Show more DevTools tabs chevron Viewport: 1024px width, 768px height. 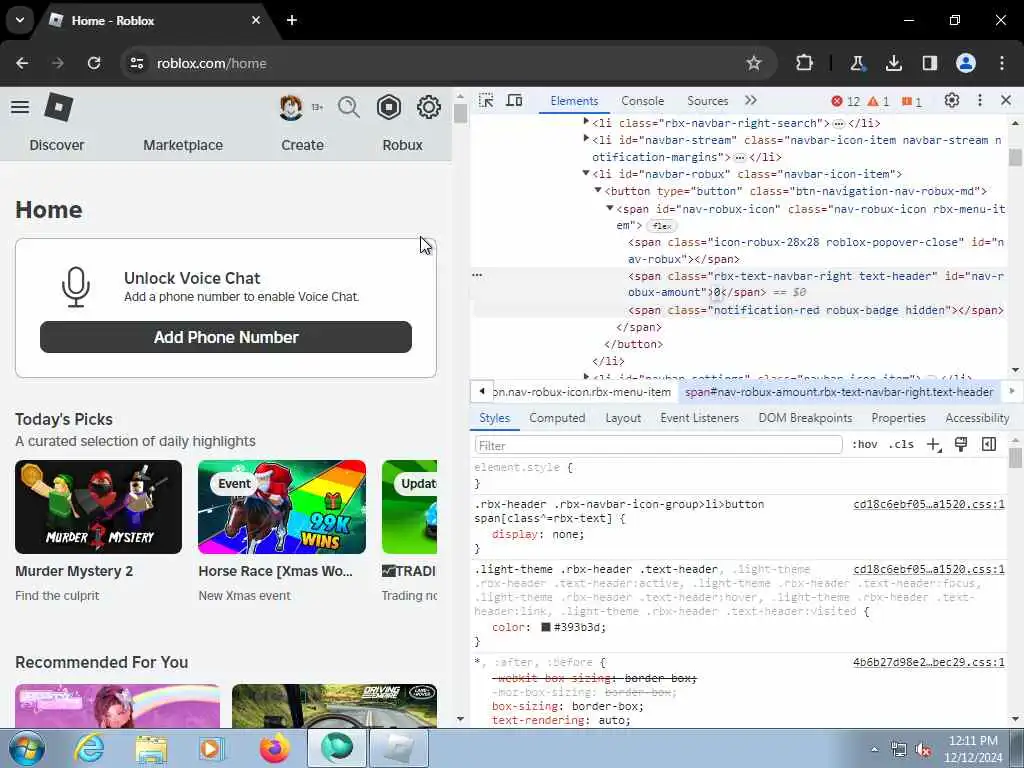[751, 101]
